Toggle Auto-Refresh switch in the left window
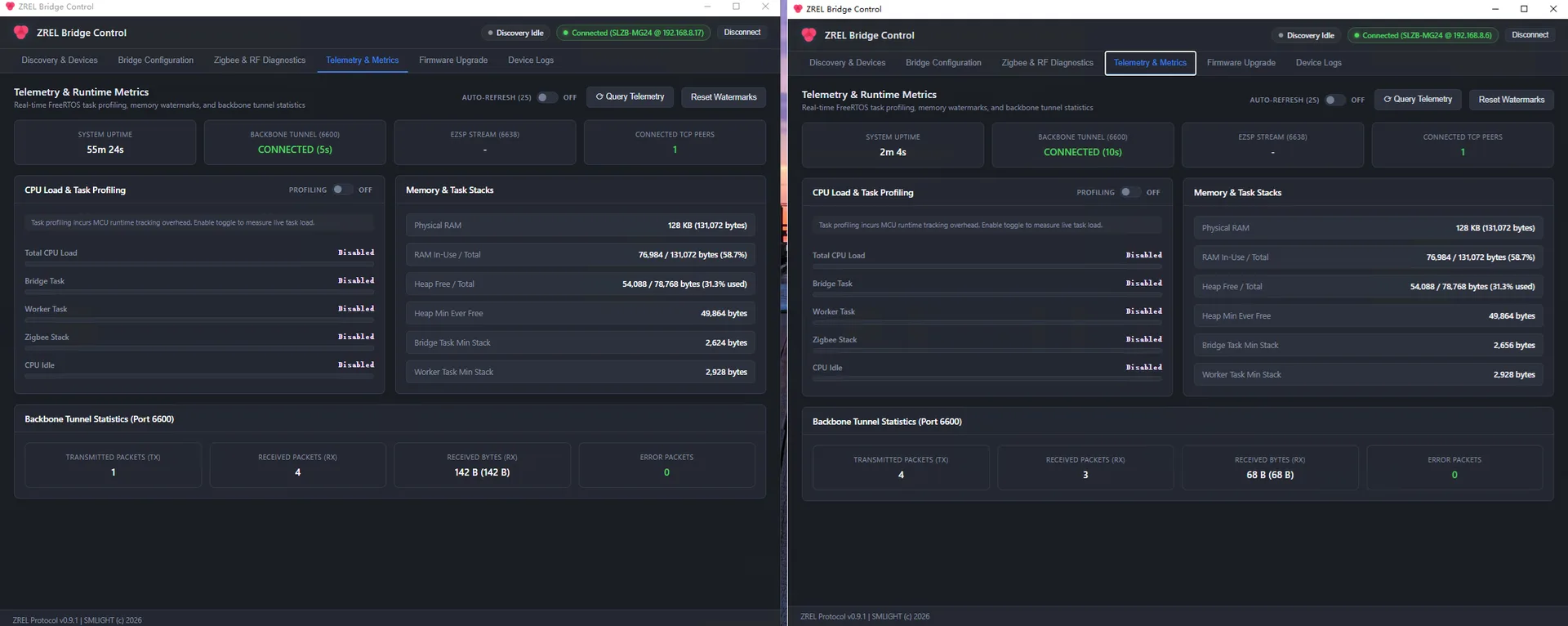This screenshot has width=1568, height=626. point(546,97)
